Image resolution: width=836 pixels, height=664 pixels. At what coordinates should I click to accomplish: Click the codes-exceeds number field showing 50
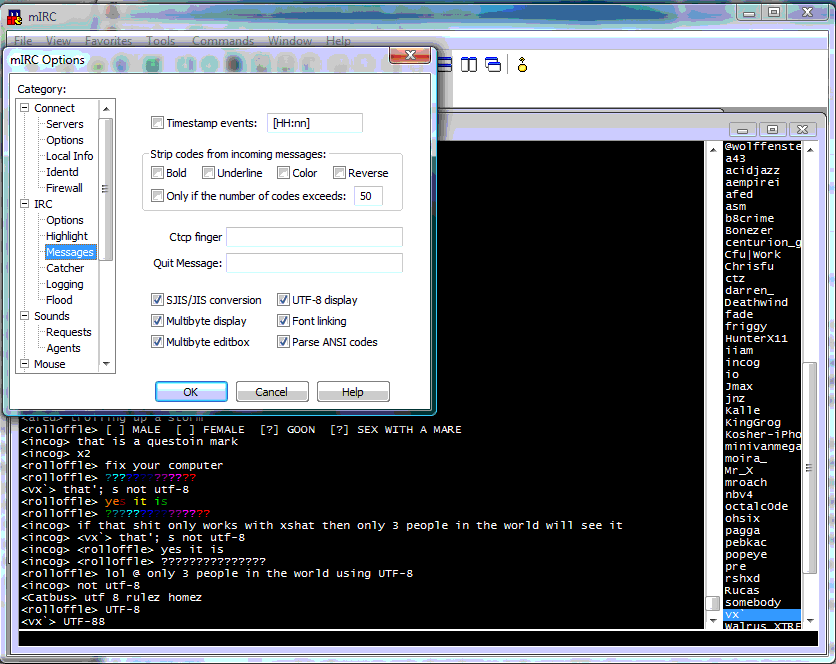(368, 196)
